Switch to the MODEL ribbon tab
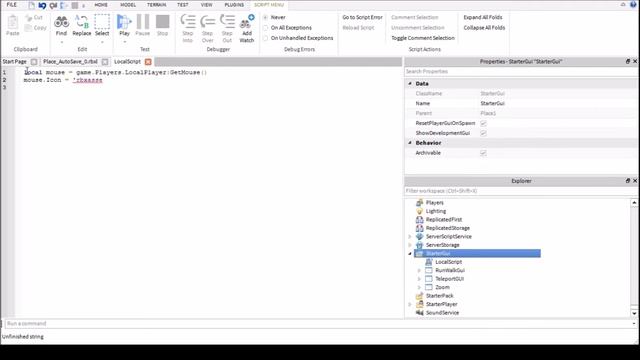 click(x=128, y=5)
